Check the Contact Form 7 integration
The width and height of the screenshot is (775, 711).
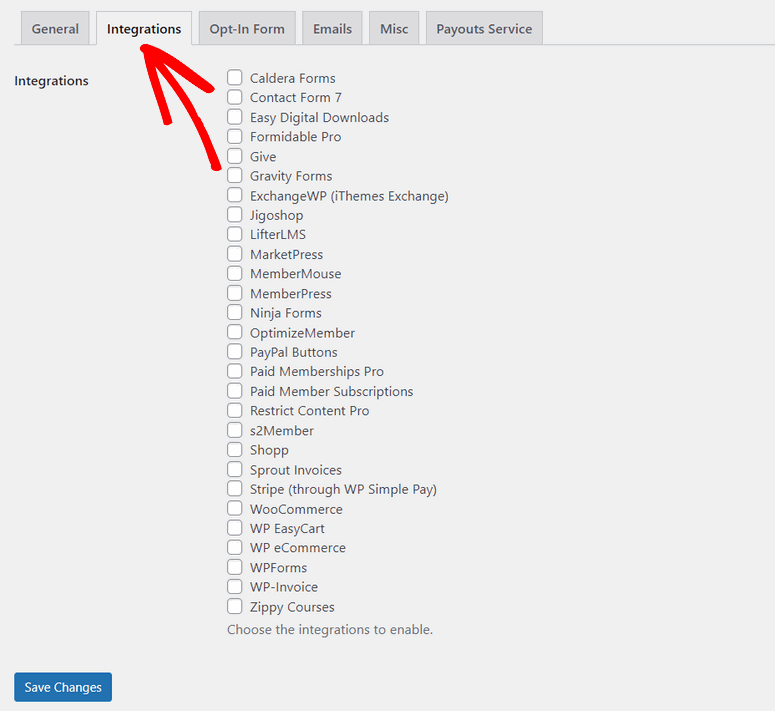click(235, 97)
